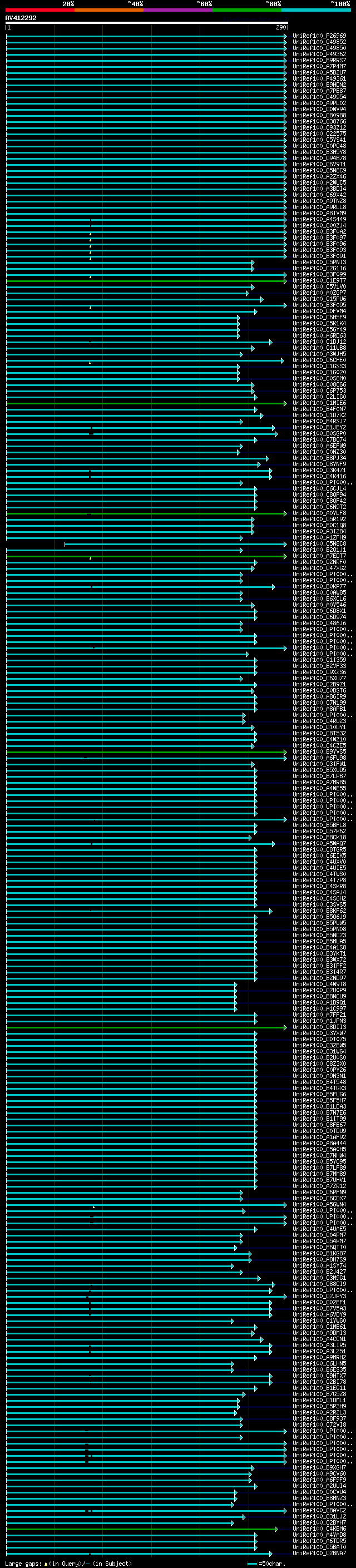Open hit UniRef100_B9HDN2
Viewport: 356px width, 1568px height.
tap(319, 85)
